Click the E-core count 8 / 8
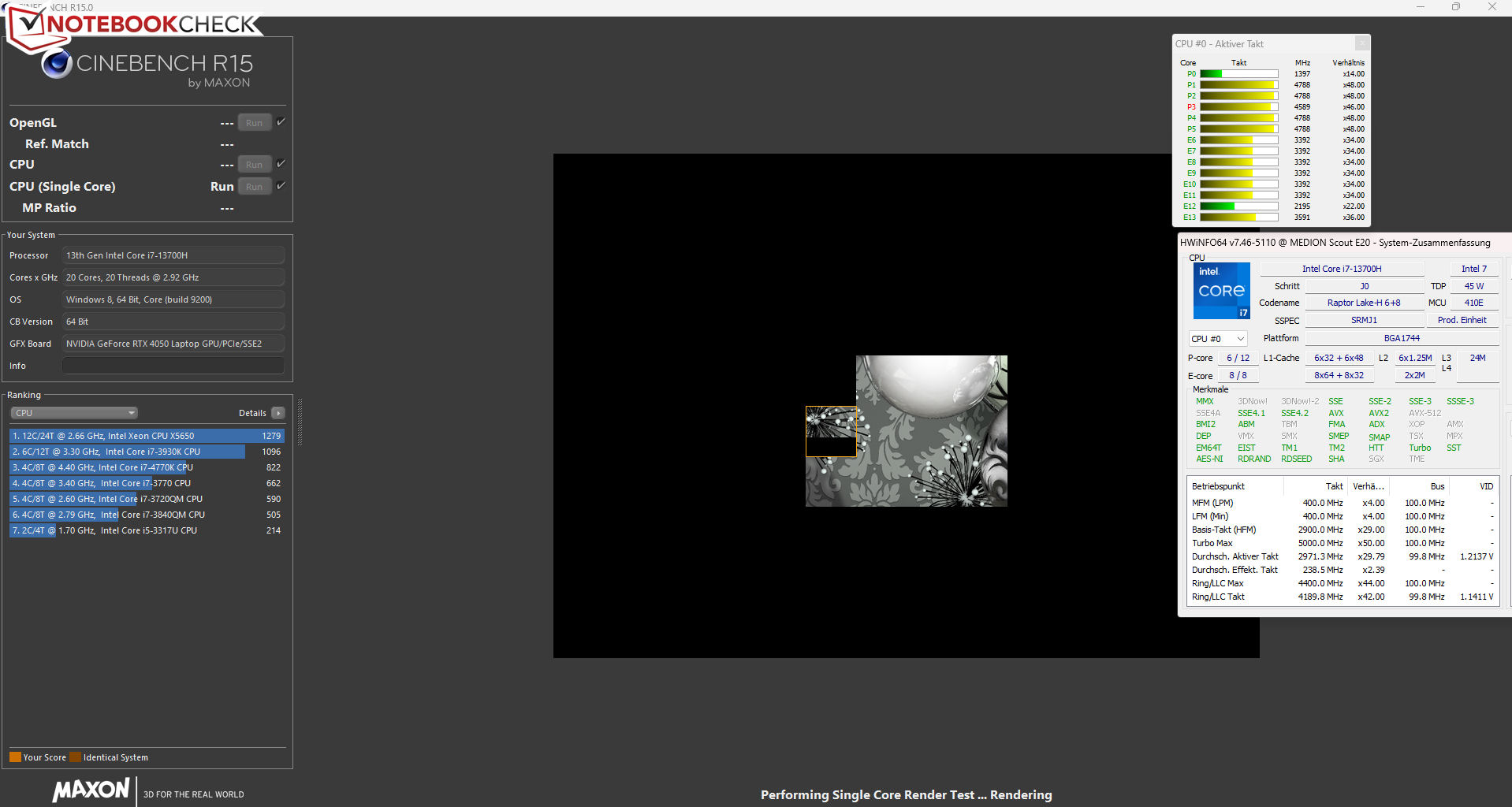 pyautogui.click(x=1238, y=375)
